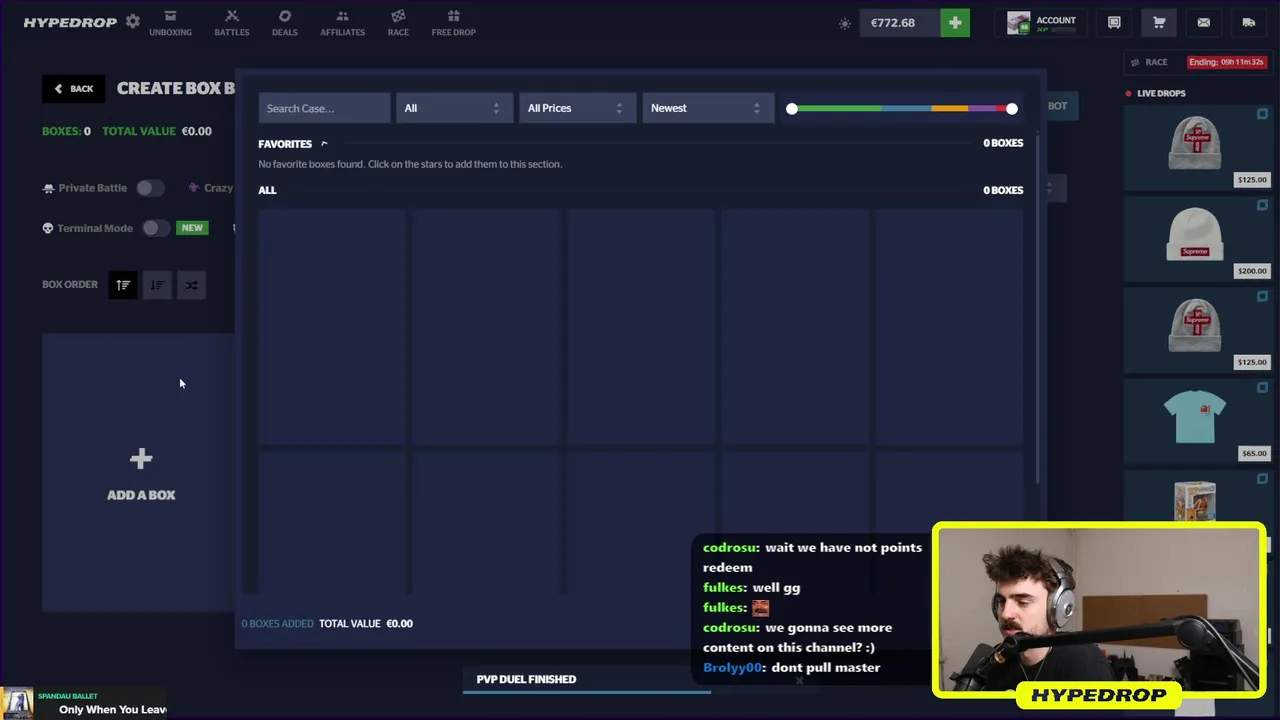1280x720 pixels.
Task: Click the green segment of price slider
Action: 839,108
